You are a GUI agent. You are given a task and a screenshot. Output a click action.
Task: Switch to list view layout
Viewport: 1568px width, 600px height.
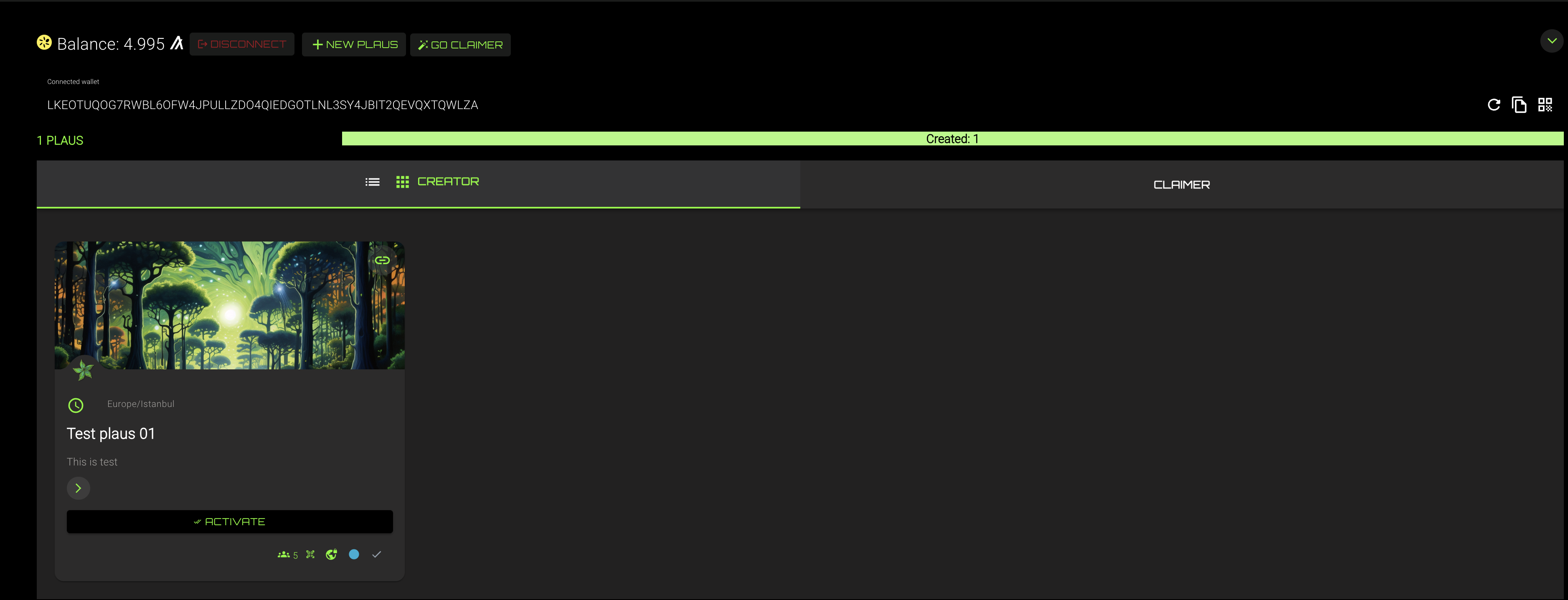point(373,182)
